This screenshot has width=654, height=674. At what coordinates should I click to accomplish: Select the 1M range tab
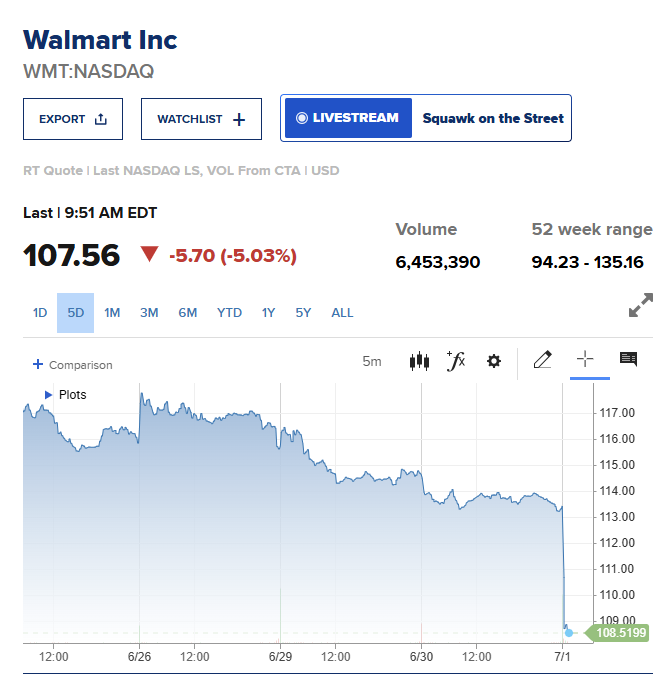[x=112, y=312]
